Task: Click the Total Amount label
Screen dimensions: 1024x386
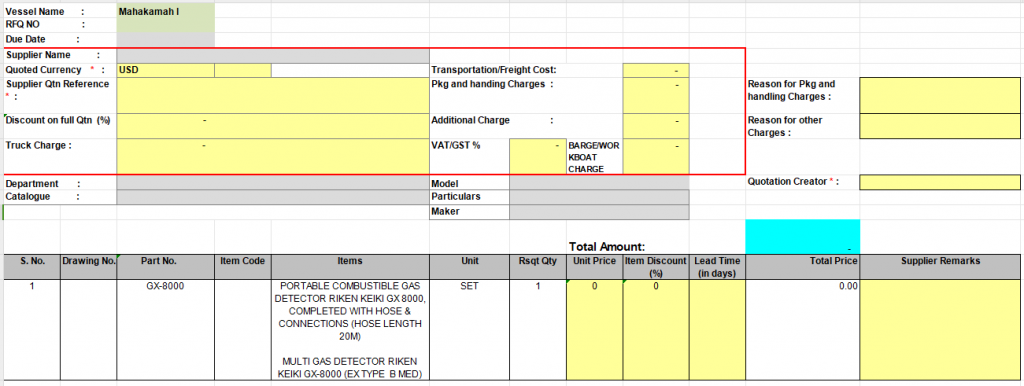Action: coord(607,247)
